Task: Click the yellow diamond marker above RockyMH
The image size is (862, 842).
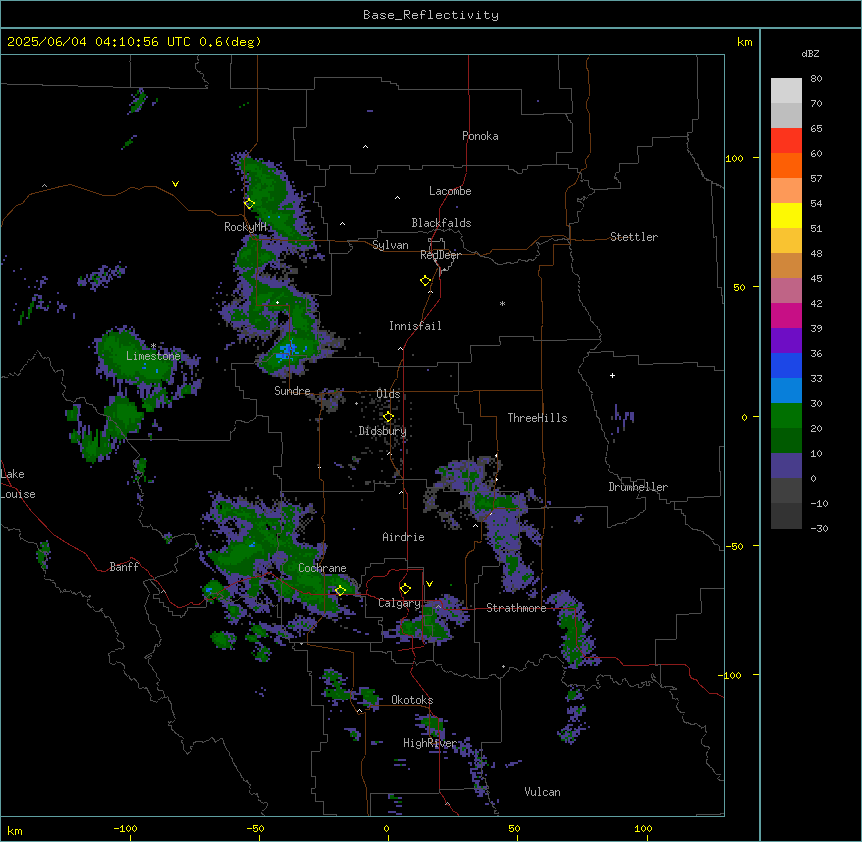Action: coord(250,204)
